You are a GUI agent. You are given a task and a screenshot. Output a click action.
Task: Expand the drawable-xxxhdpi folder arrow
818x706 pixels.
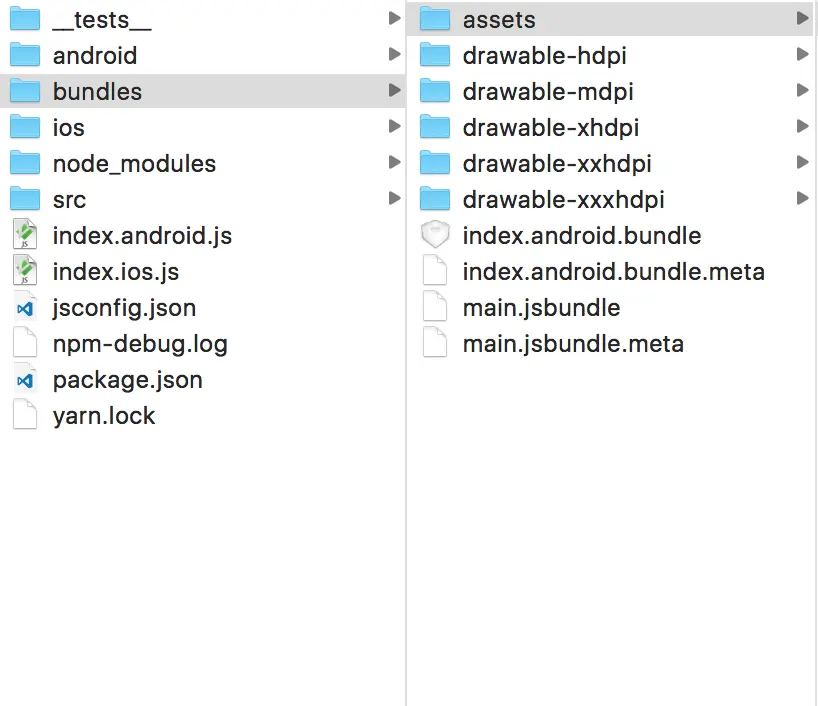click(x=803, y=198)
